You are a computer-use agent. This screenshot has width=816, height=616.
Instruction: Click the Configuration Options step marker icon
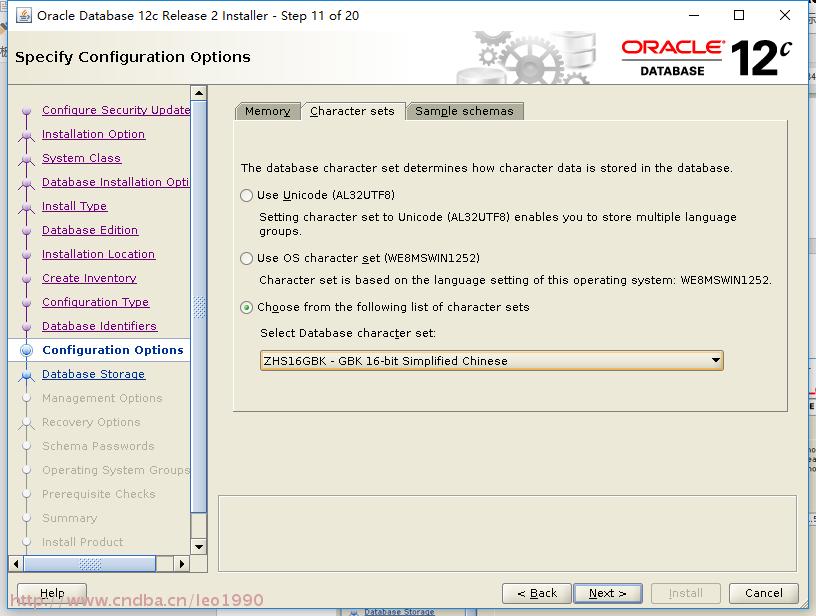[x=26, y=350]
